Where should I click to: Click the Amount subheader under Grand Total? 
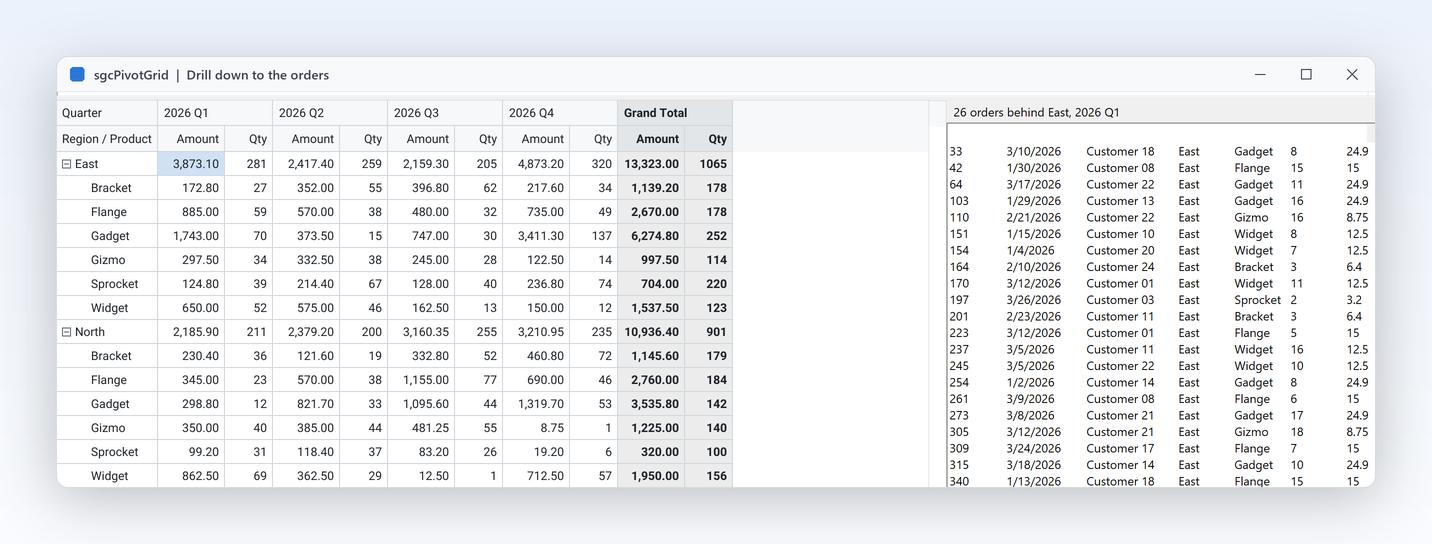coord(652,139)
